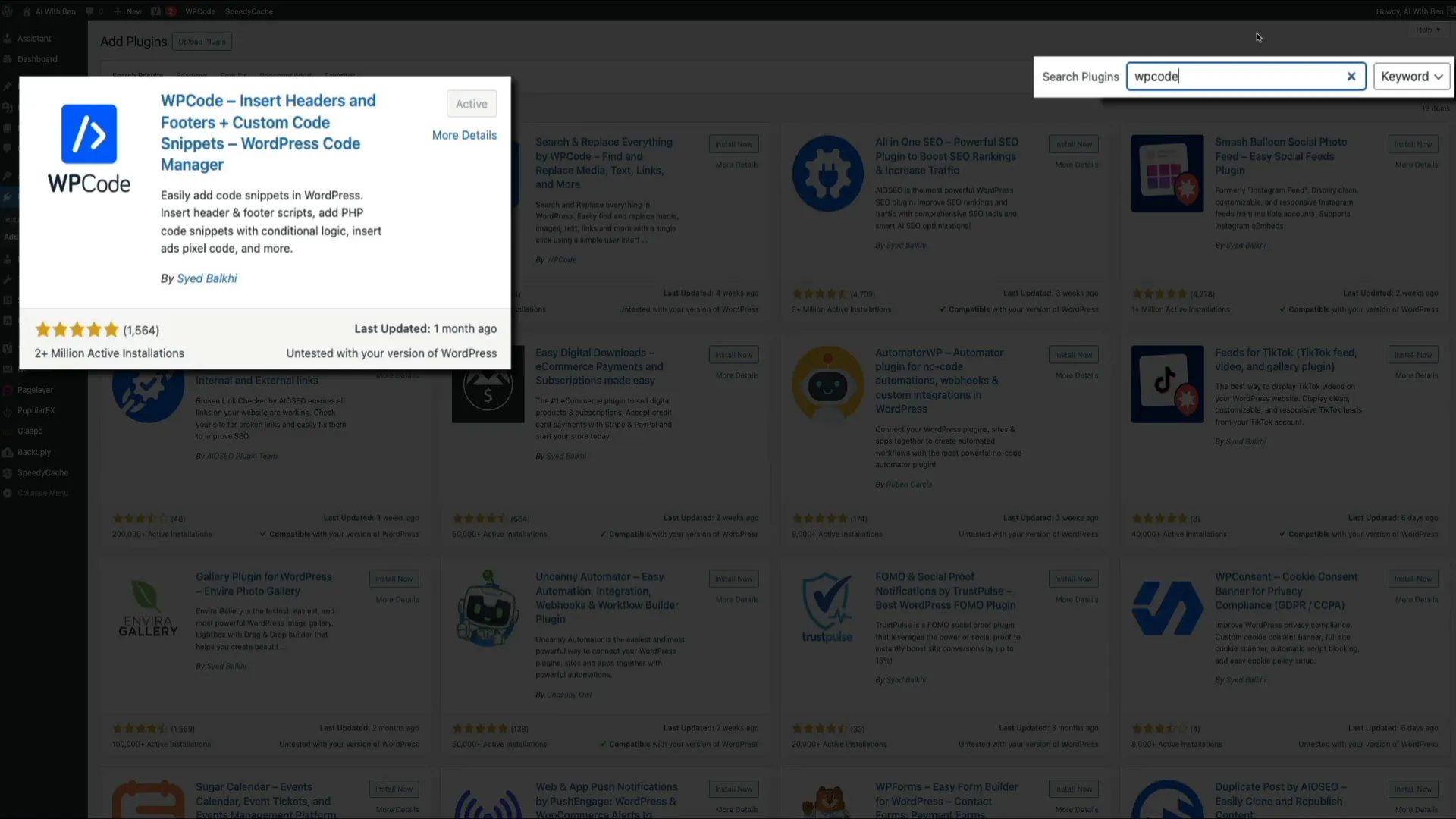The height and width of the screenshot is (819, 1456).
Task: Click the home icon beside AI With Ben
Action: point(27,11)
